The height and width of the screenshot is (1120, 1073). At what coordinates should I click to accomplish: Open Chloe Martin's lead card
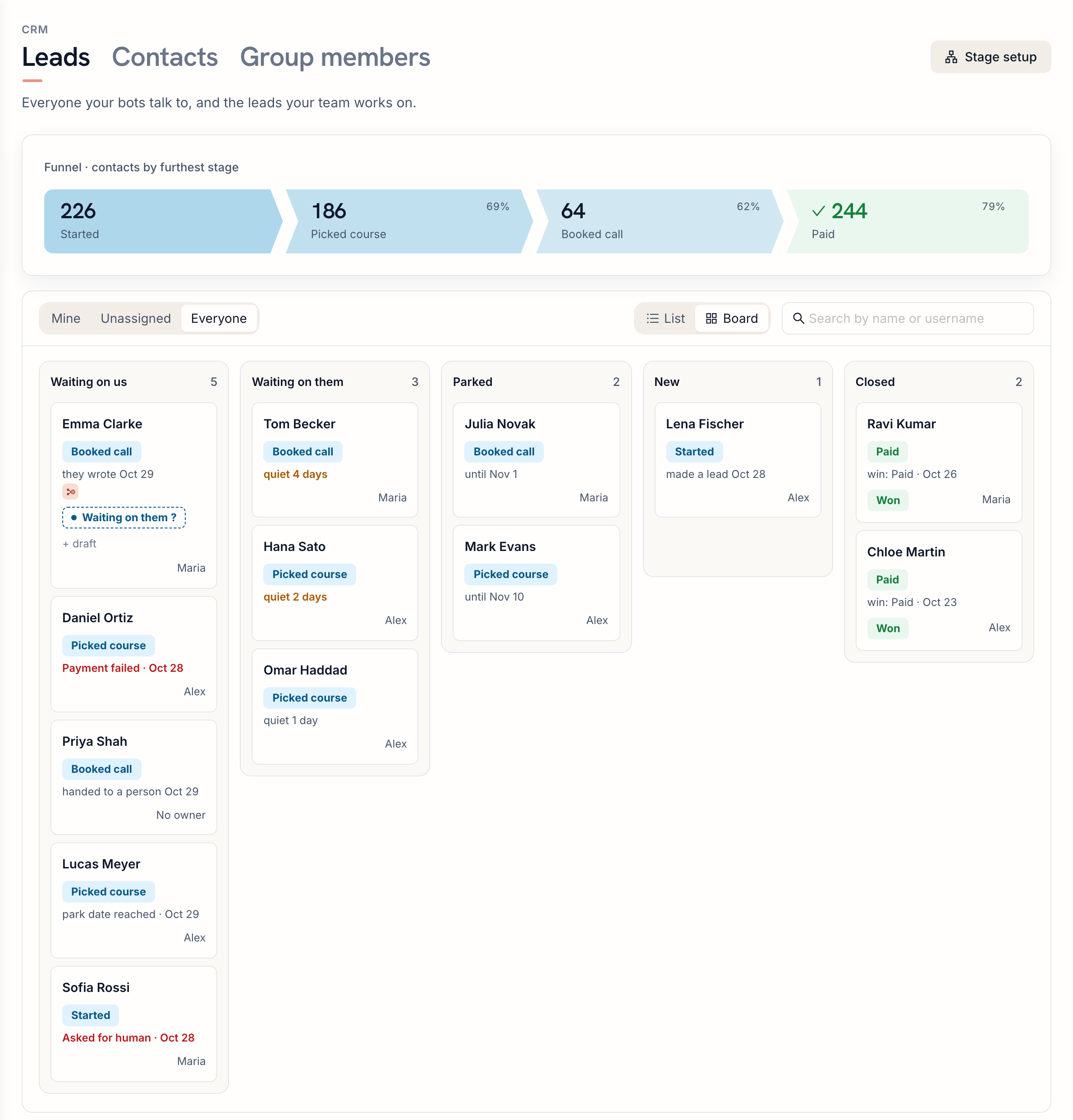point(939,591)
